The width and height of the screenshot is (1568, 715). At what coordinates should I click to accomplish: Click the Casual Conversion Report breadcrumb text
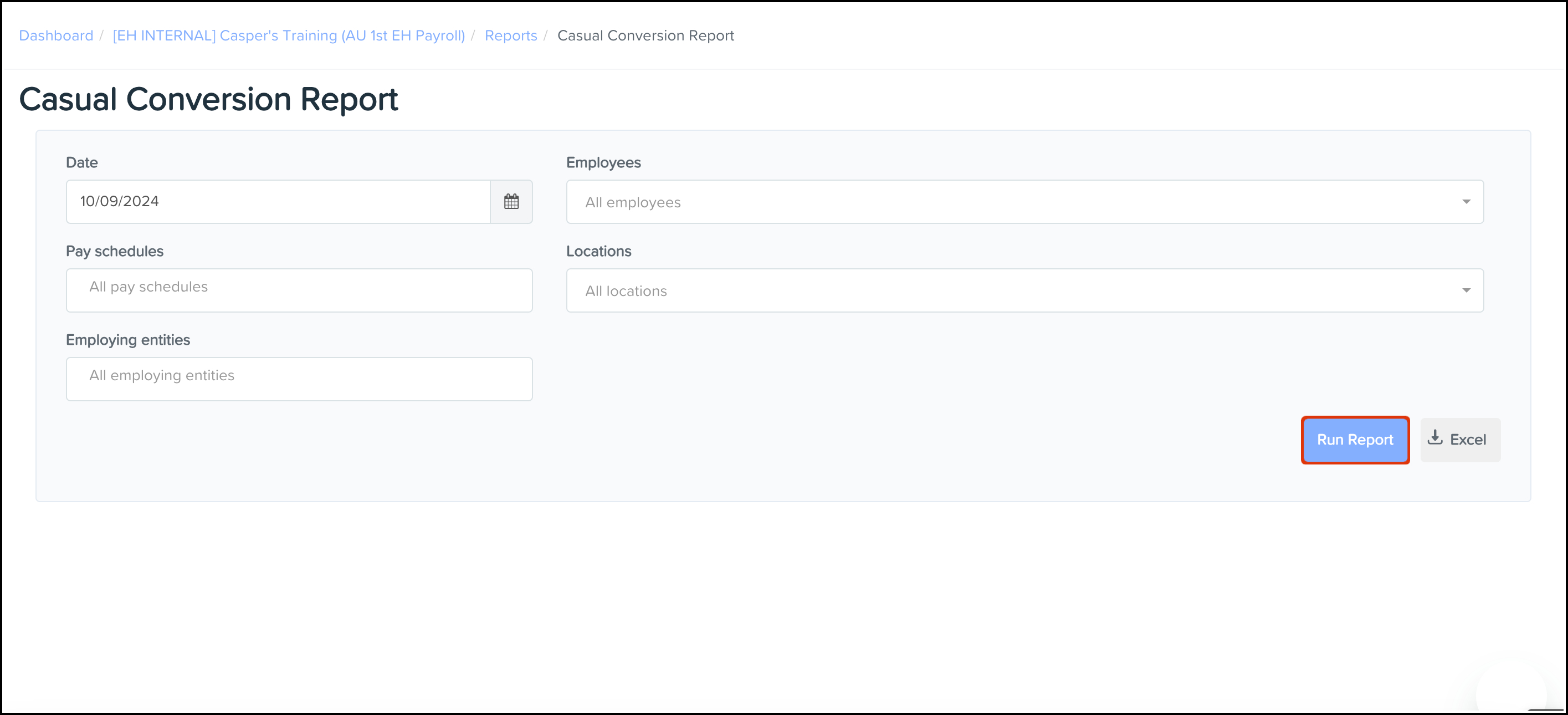coord(645,35)
